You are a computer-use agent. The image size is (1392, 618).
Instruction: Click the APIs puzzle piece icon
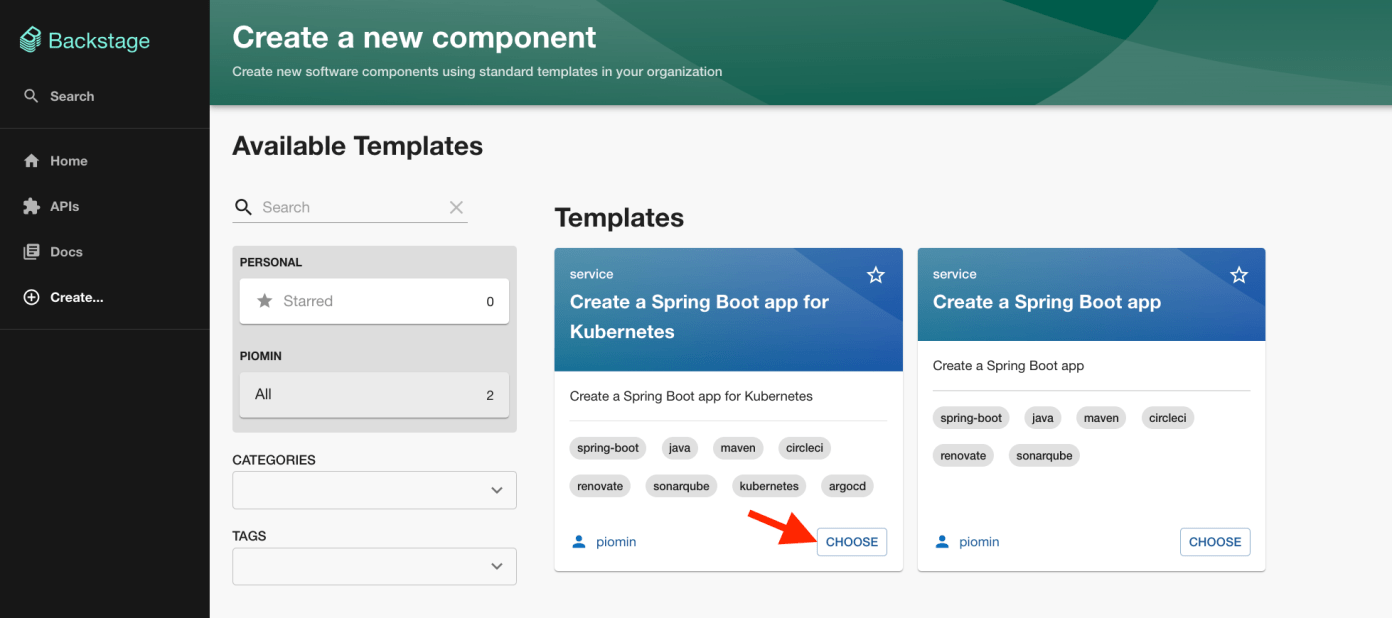coord(31,206)
